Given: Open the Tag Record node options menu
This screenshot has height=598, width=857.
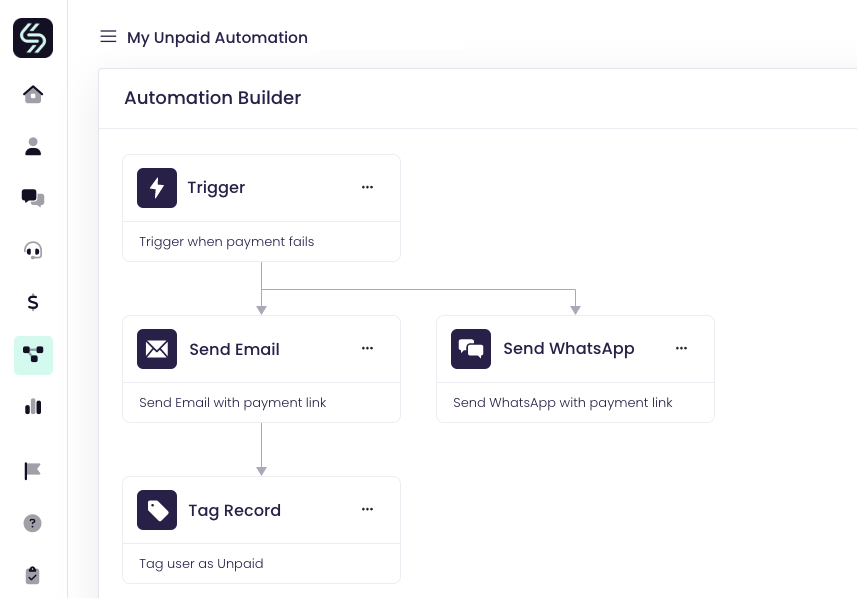Looking at the screenshot, I should click(x=367, y=509).
